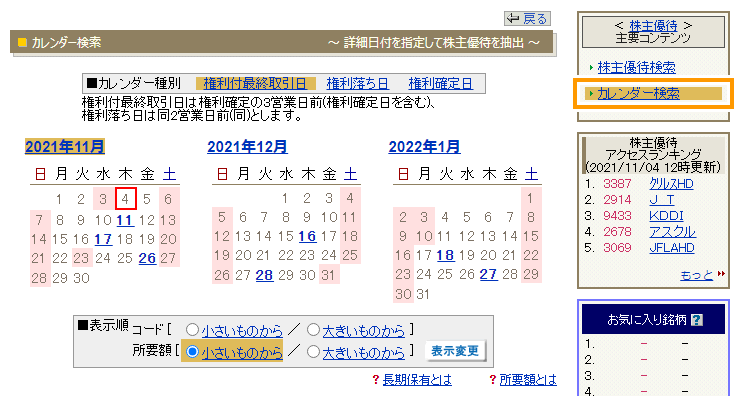Select 所要額 小さいものから radio button
Image resolution: width=738 pixels, height=396 pixels.
(192, 352)
